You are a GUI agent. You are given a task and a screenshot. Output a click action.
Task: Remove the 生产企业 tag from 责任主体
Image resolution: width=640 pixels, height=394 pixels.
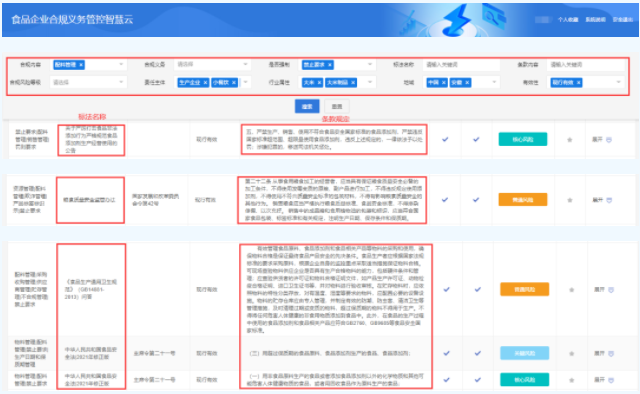[205, 82]
